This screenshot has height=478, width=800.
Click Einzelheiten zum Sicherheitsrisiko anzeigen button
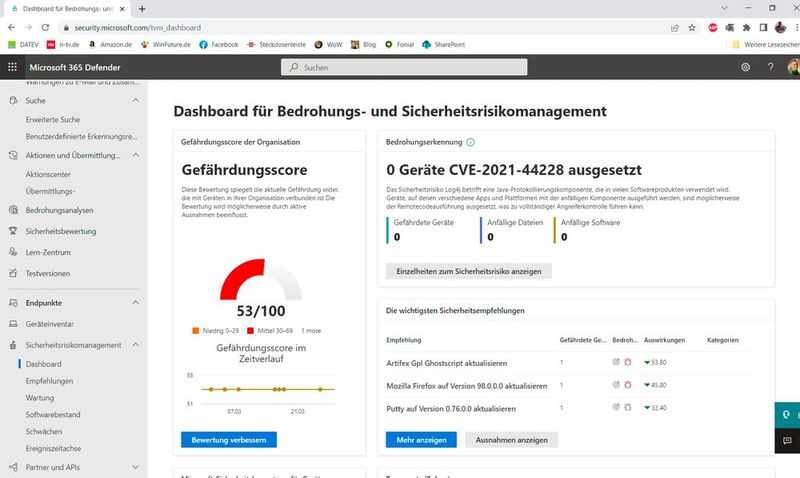pyautogui.click(x=469, y=271)
